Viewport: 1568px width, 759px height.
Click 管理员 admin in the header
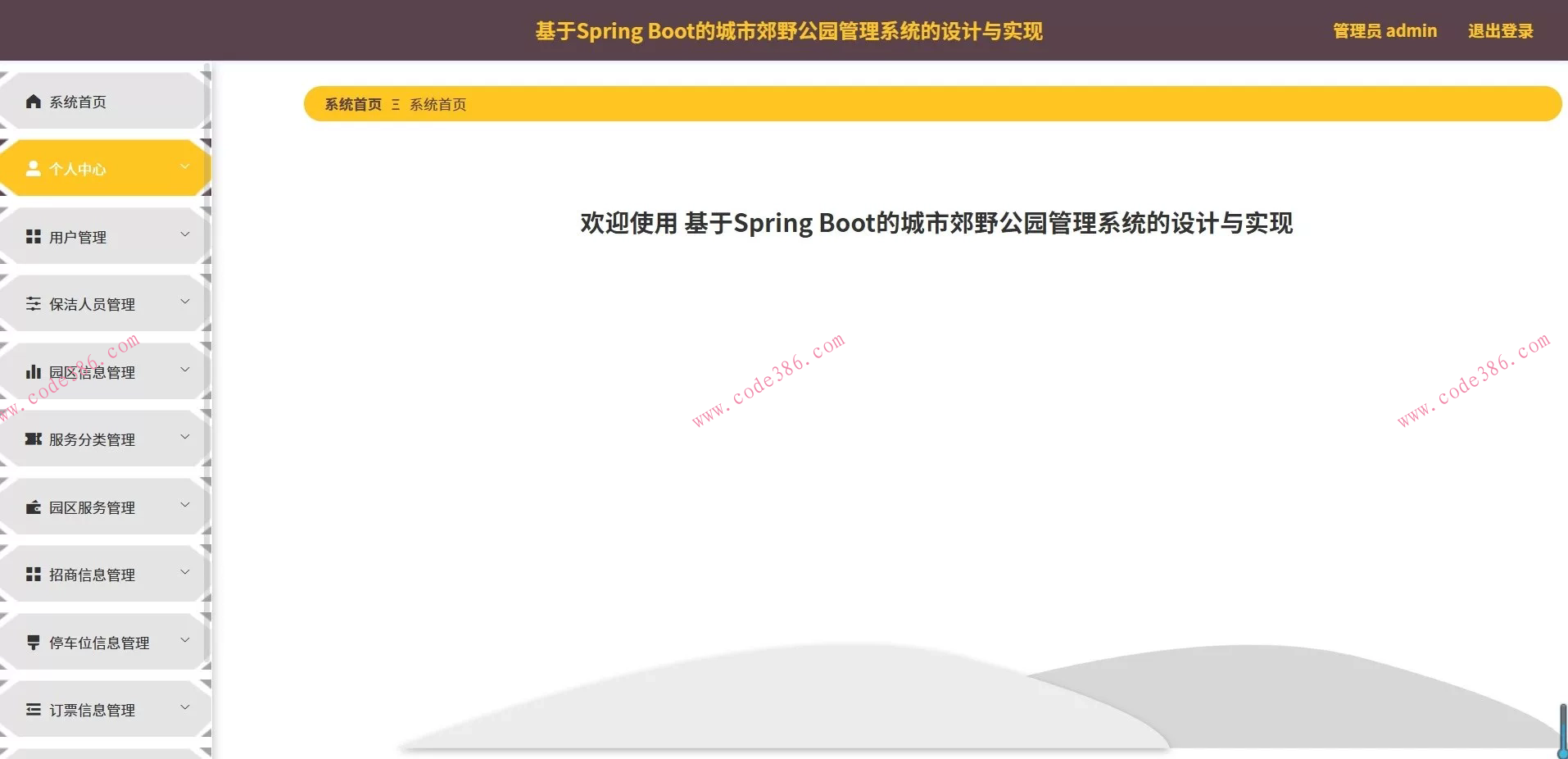click(1385, 30)
